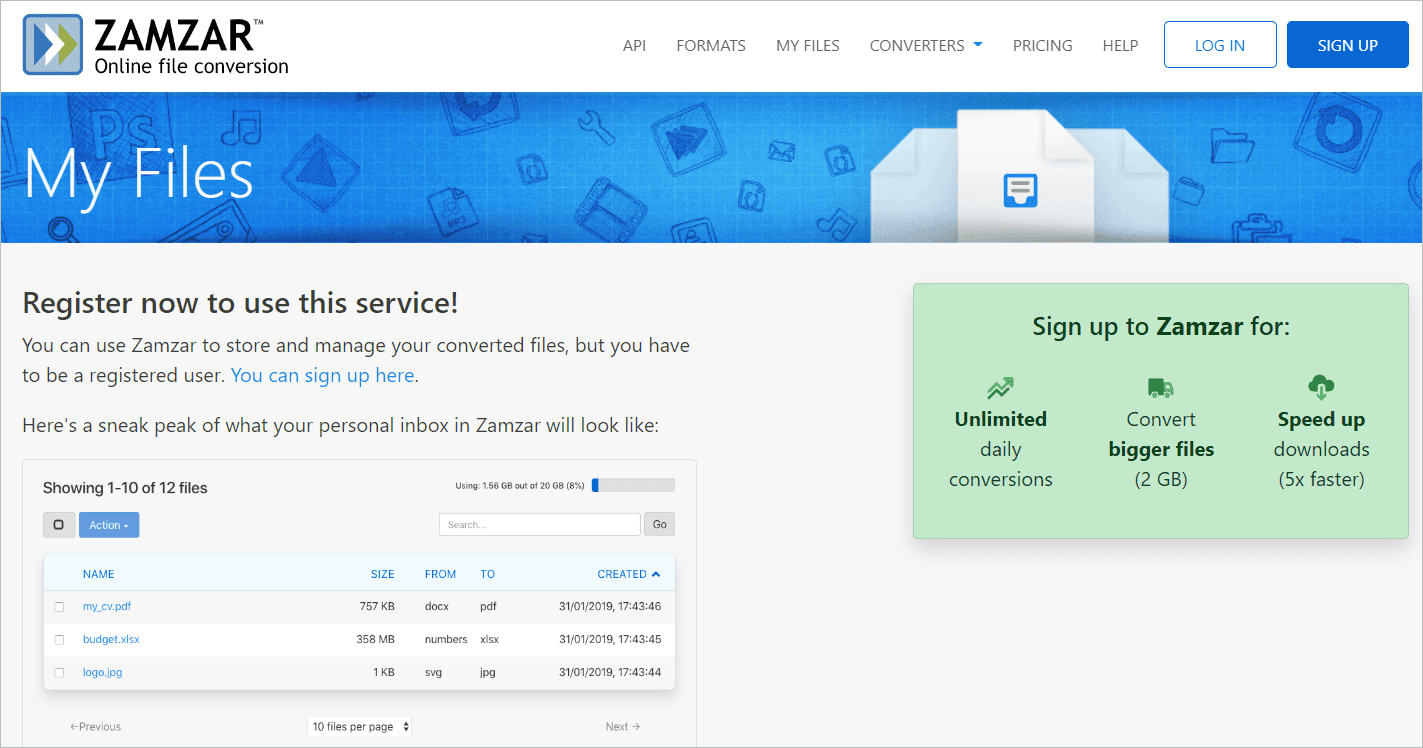Open the my_cv.pdf file link
This screenshot has height=748, width=1423.
click(107, 606)
